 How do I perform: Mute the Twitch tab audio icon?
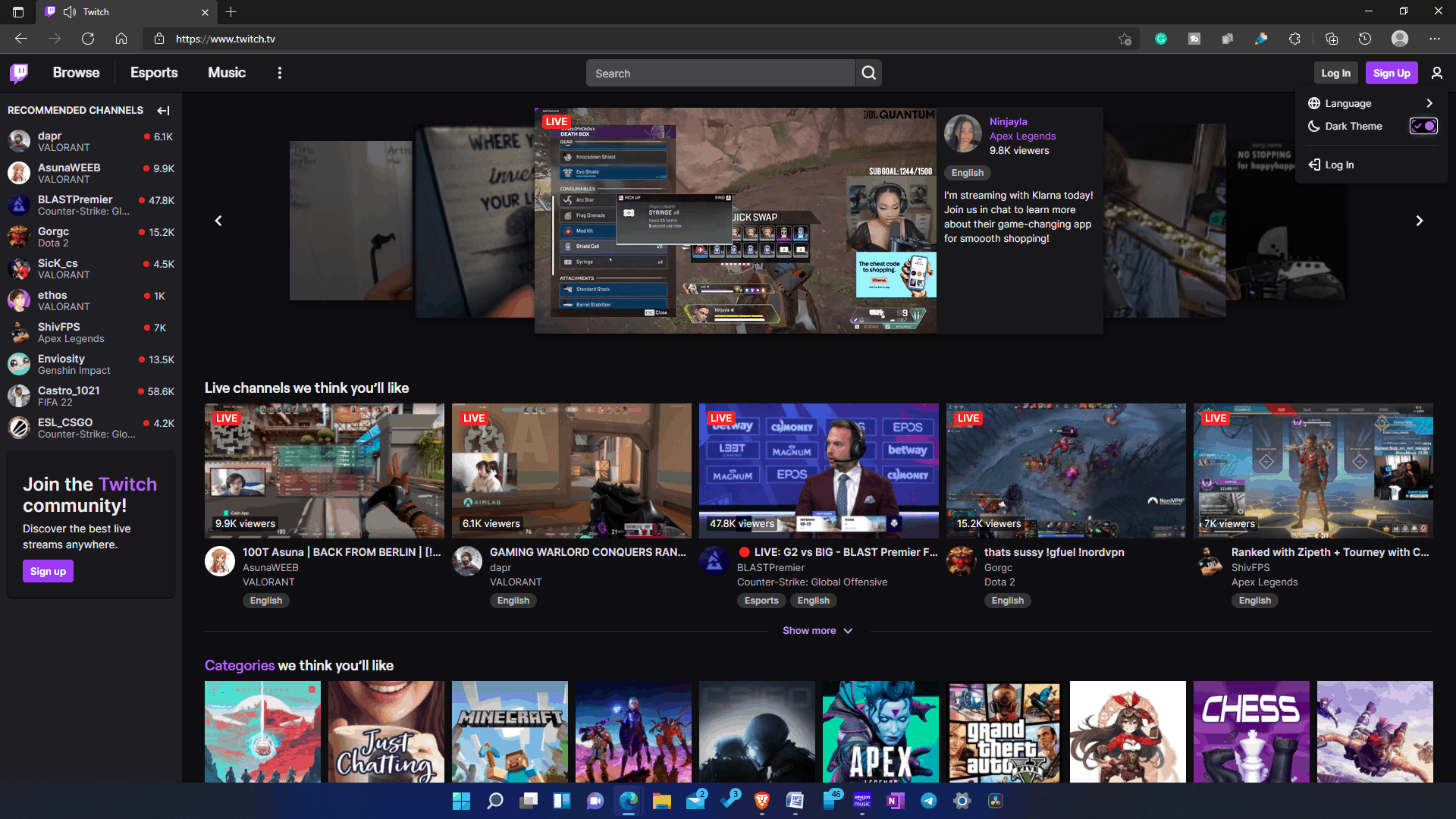point(70,12)
